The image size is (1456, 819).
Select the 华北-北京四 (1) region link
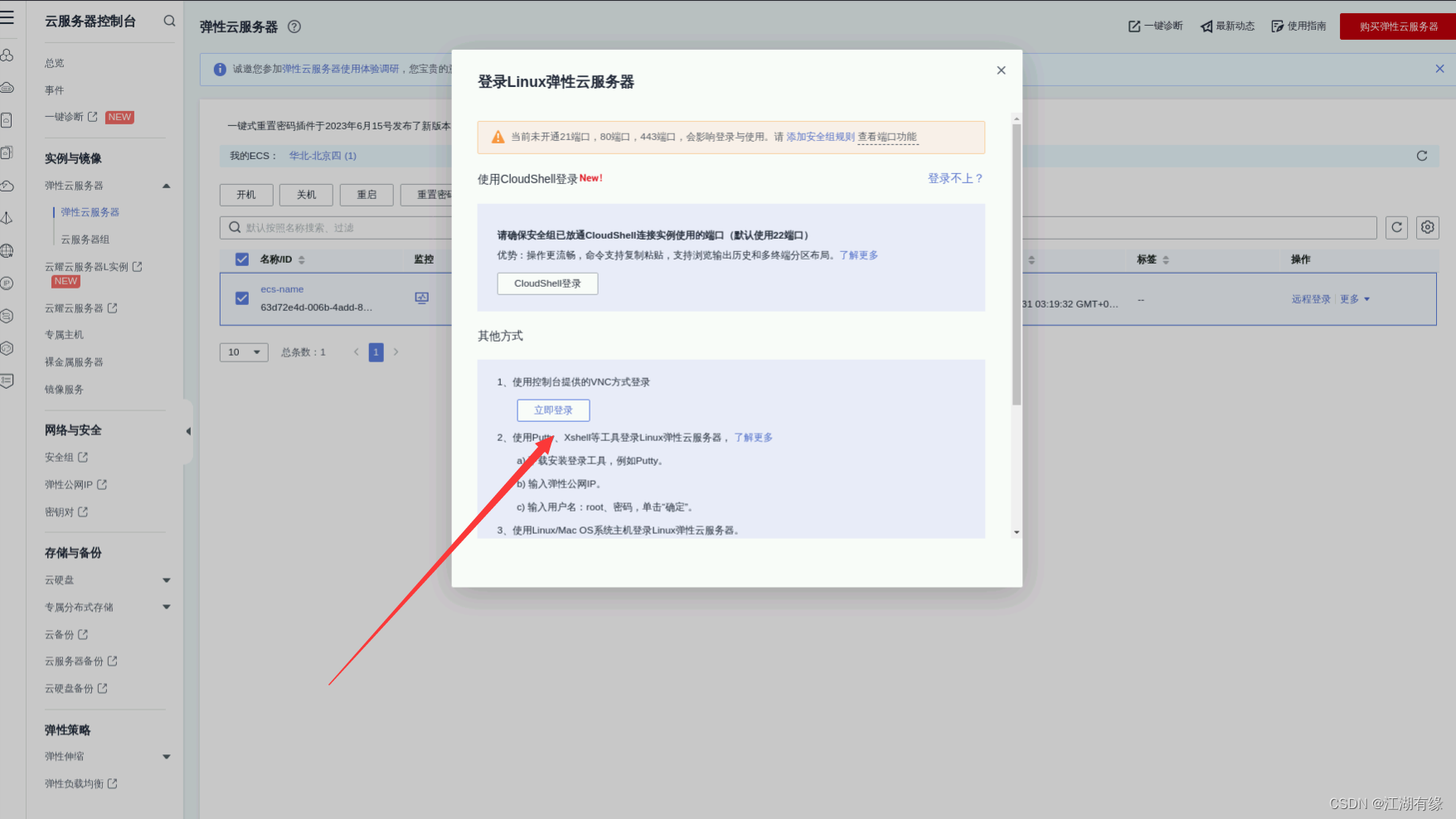point(323,156)
